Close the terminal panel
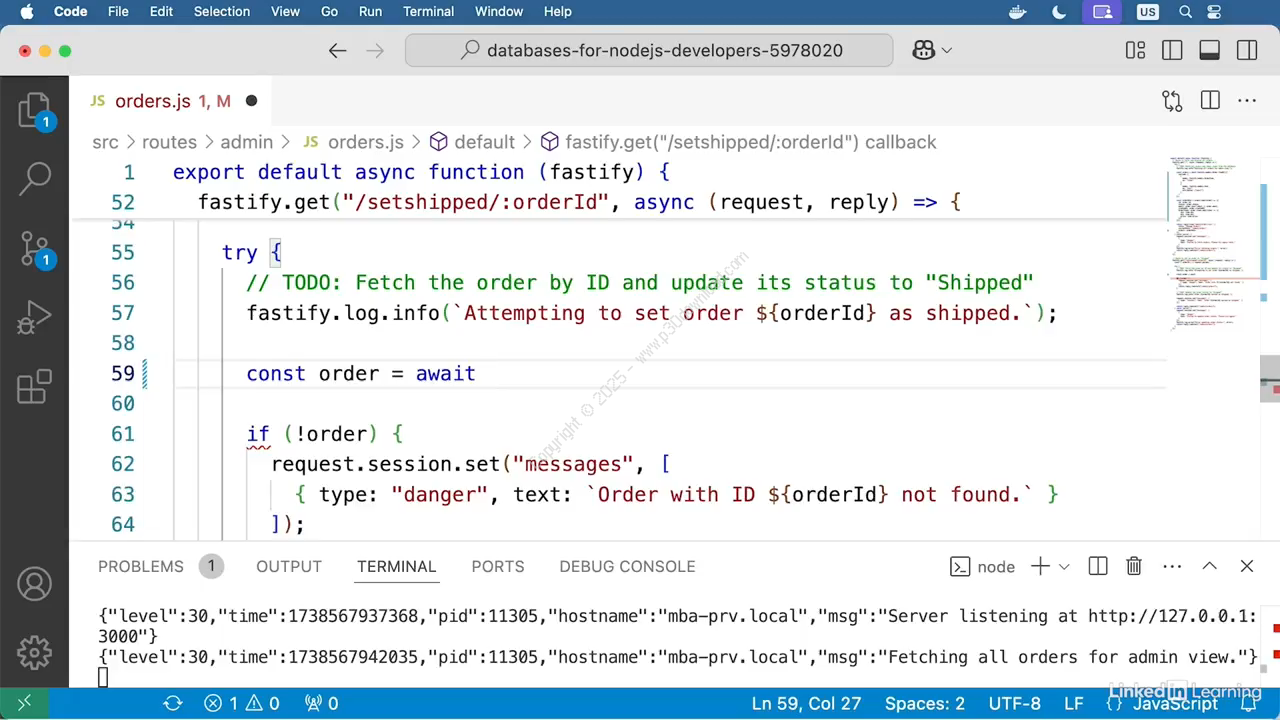The height and width of the screenshot is (720, 1280). (1247, 566)
